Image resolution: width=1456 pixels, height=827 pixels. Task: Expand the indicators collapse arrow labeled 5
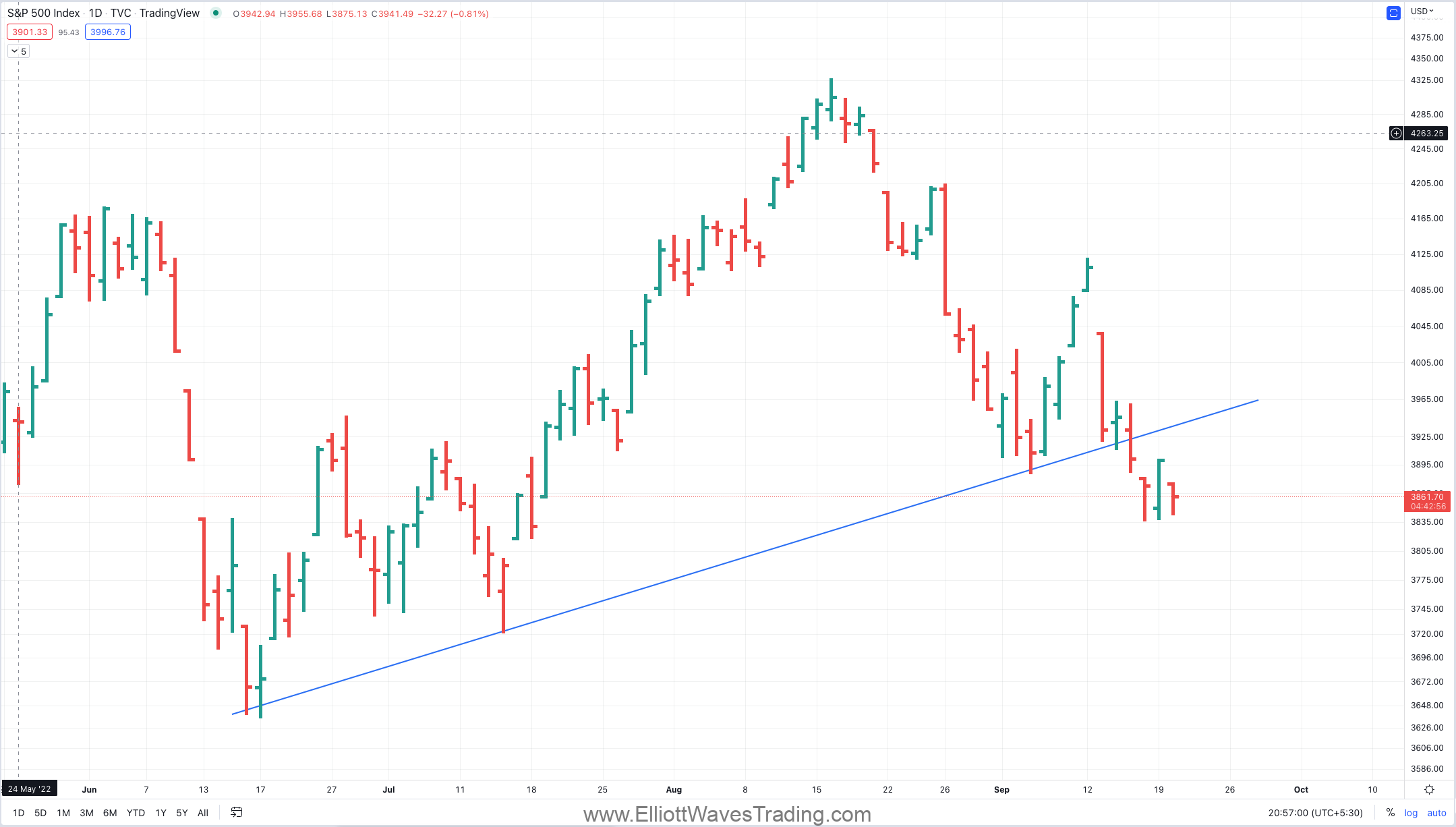tap(18, 51)
